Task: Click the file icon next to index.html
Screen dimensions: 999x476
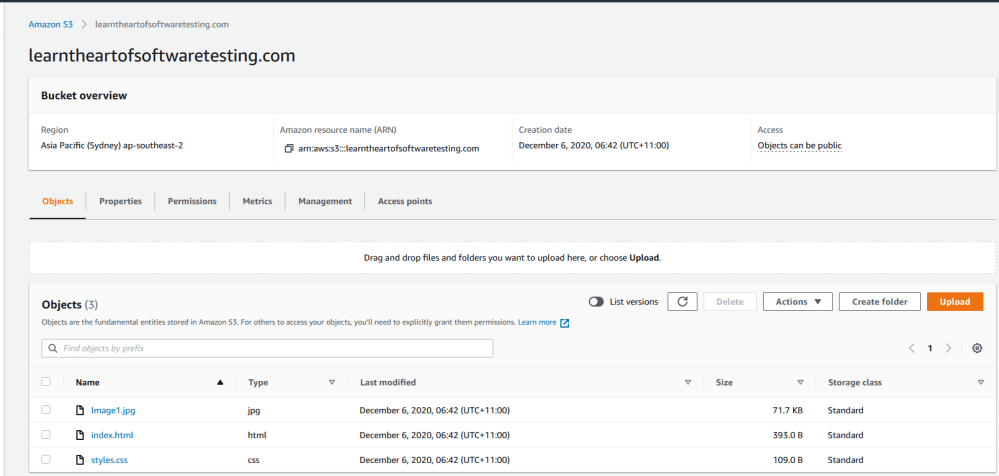Action: pos(80,435)
